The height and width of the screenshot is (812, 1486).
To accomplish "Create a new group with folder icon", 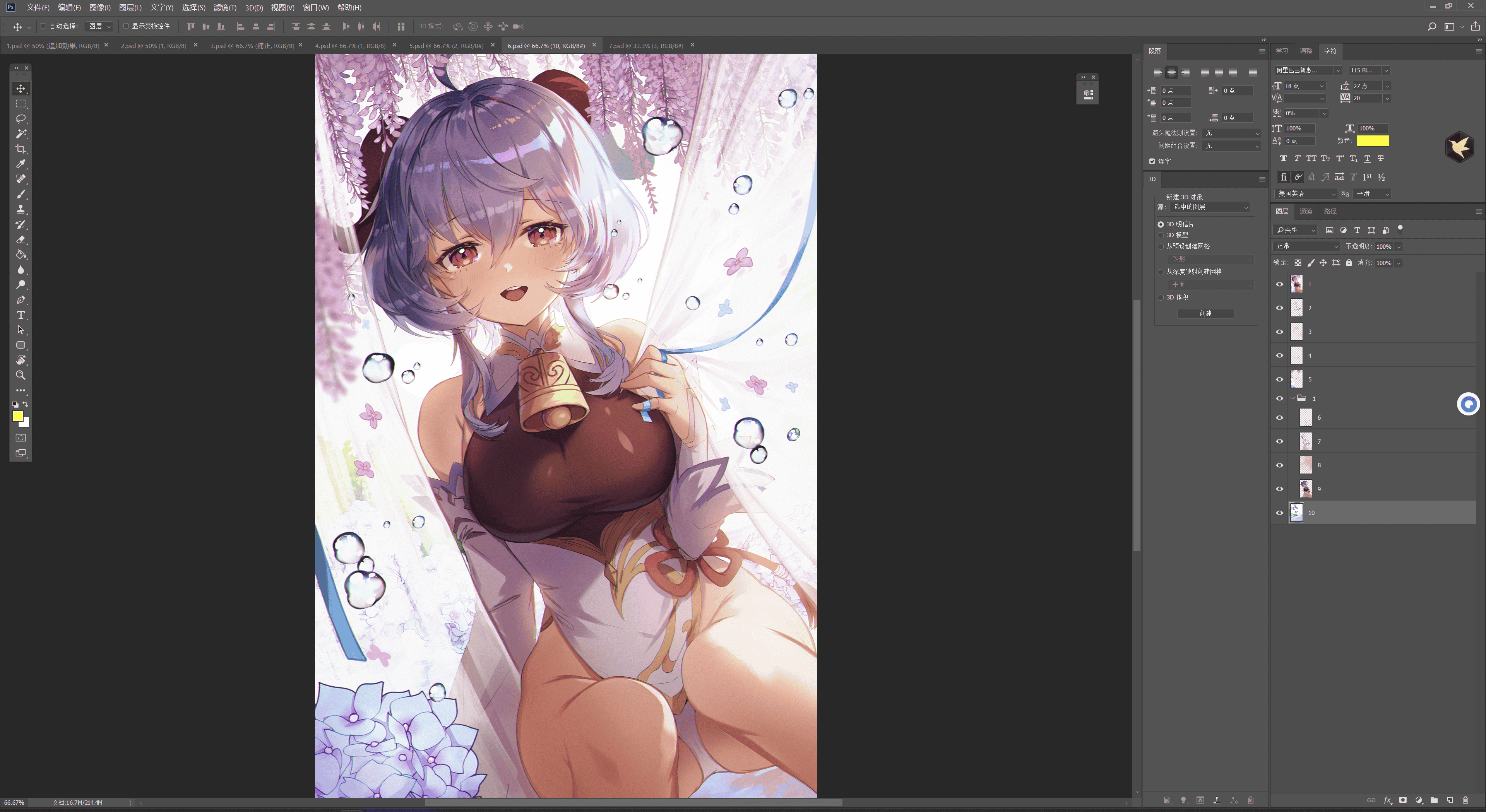I will (x=1434, y=800).
